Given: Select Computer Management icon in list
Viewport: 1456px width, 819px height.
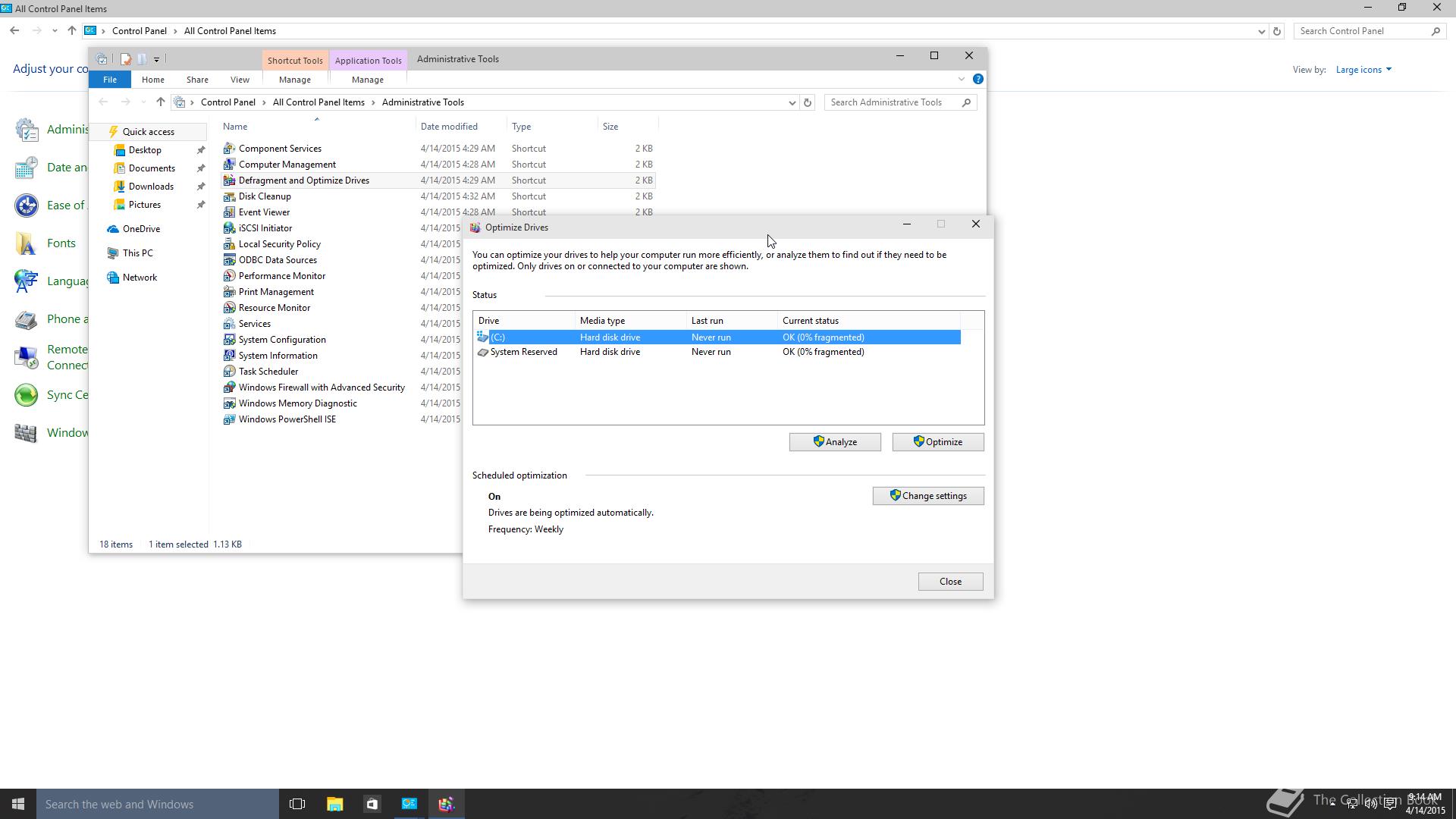Looking at the screenshot, I should (x=229, y=165).
